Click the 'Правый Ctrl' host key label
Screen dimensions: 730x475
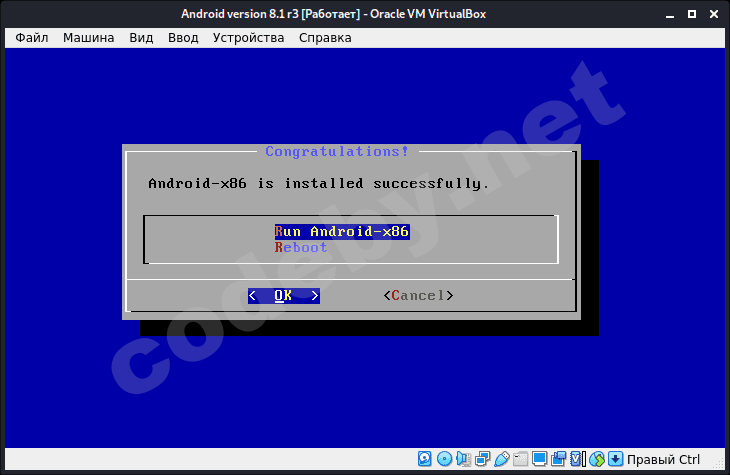coord(663,460)
